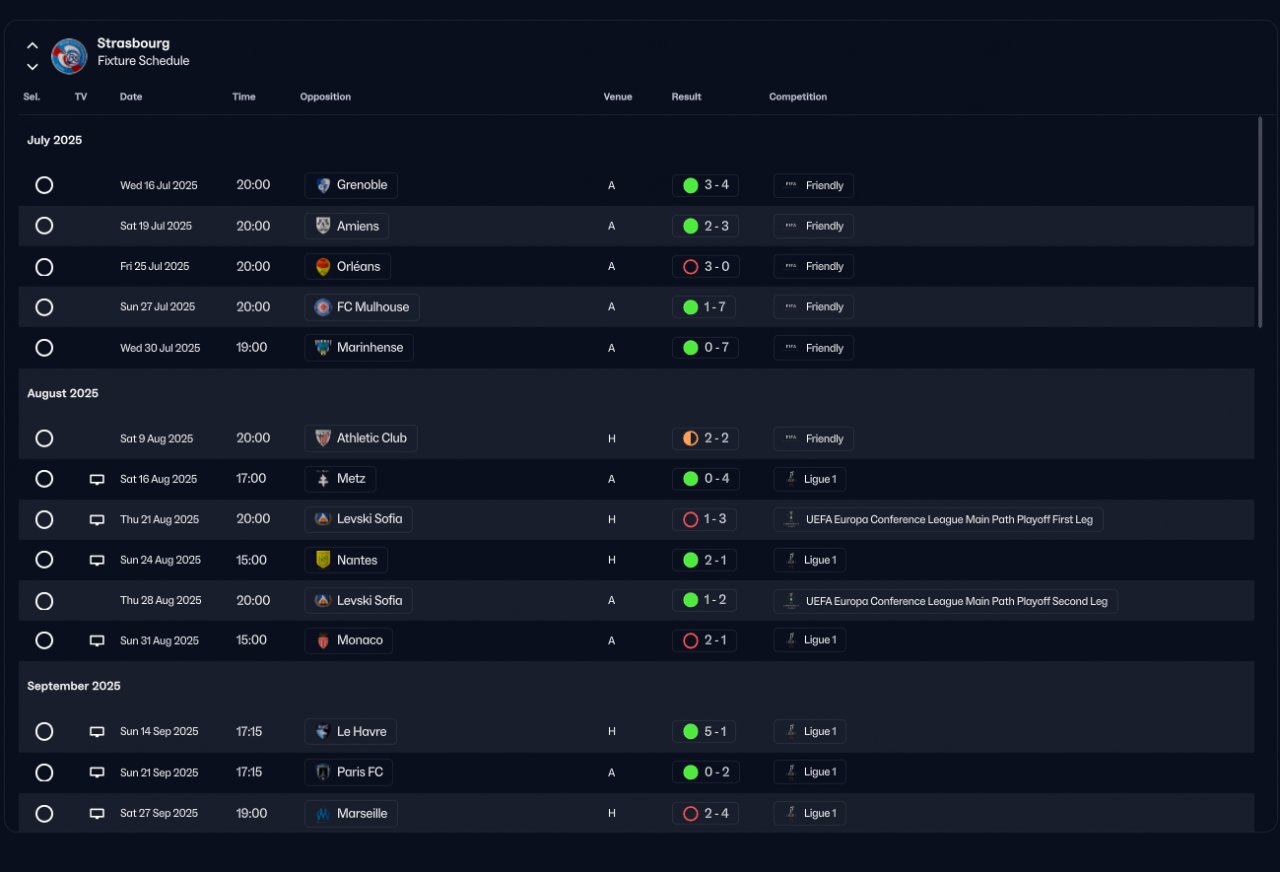This screenshot has width=1280, height=872.
Task: Sort by the Competition column header
Action: 798,97
